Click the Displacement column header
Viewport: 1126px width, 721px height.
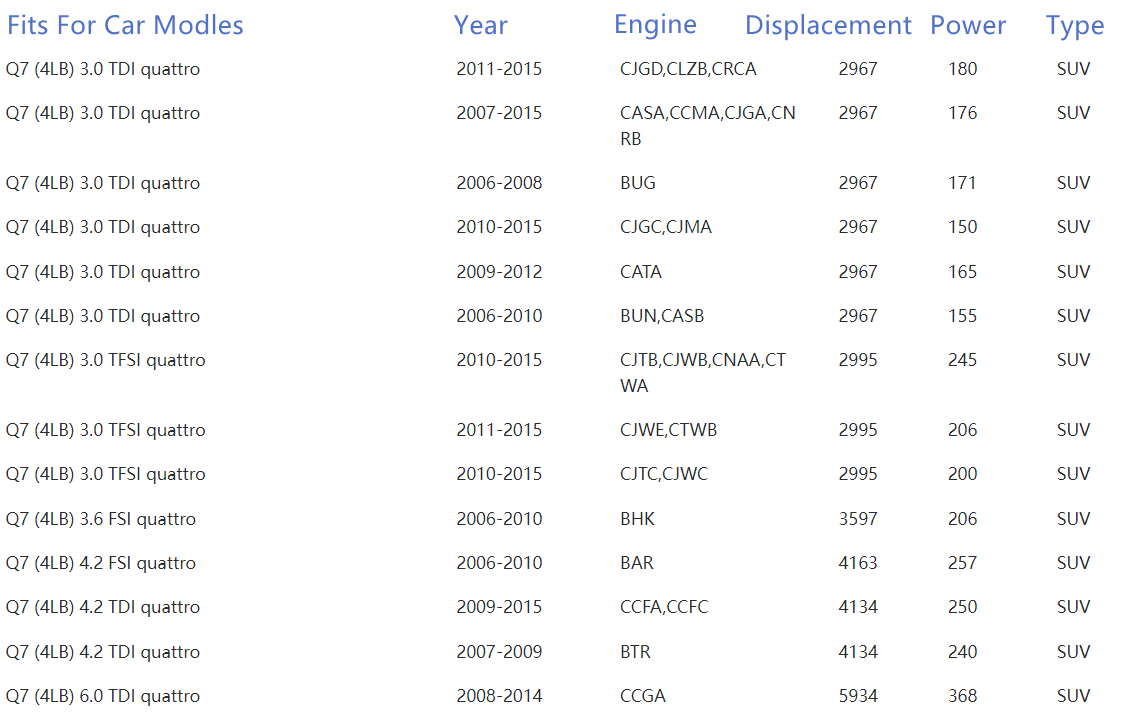(828, 25)
